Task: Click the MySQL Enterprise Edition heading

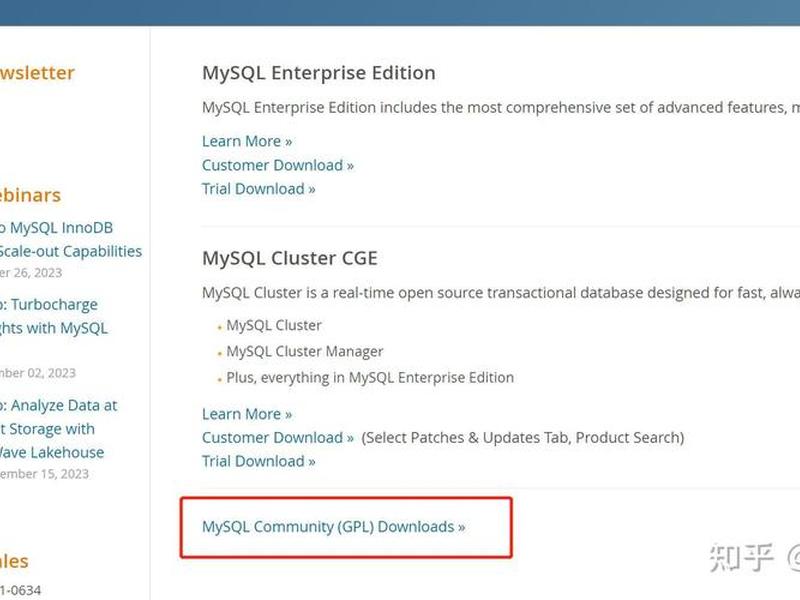Action: (319, 73)
